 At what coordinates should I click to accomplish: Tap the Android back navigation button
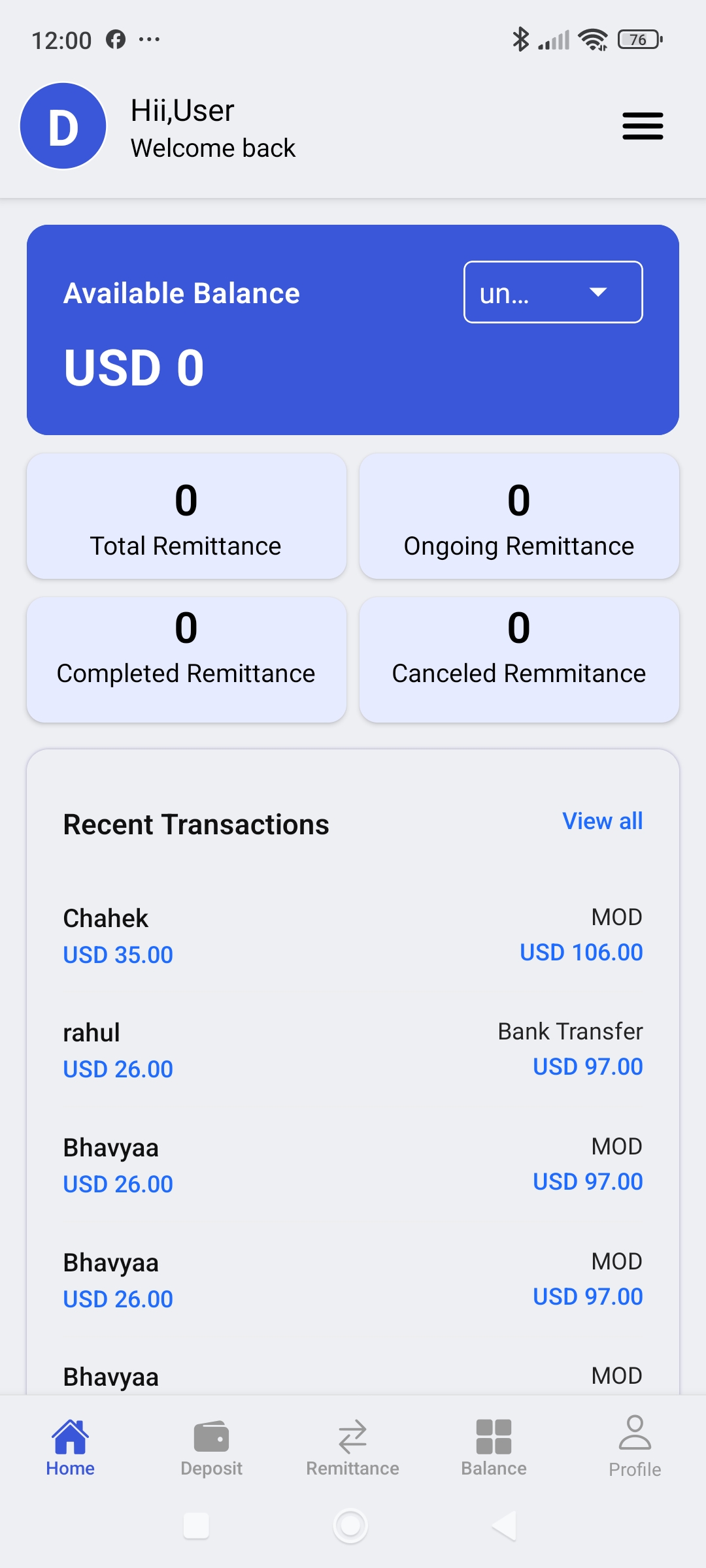504,1526
